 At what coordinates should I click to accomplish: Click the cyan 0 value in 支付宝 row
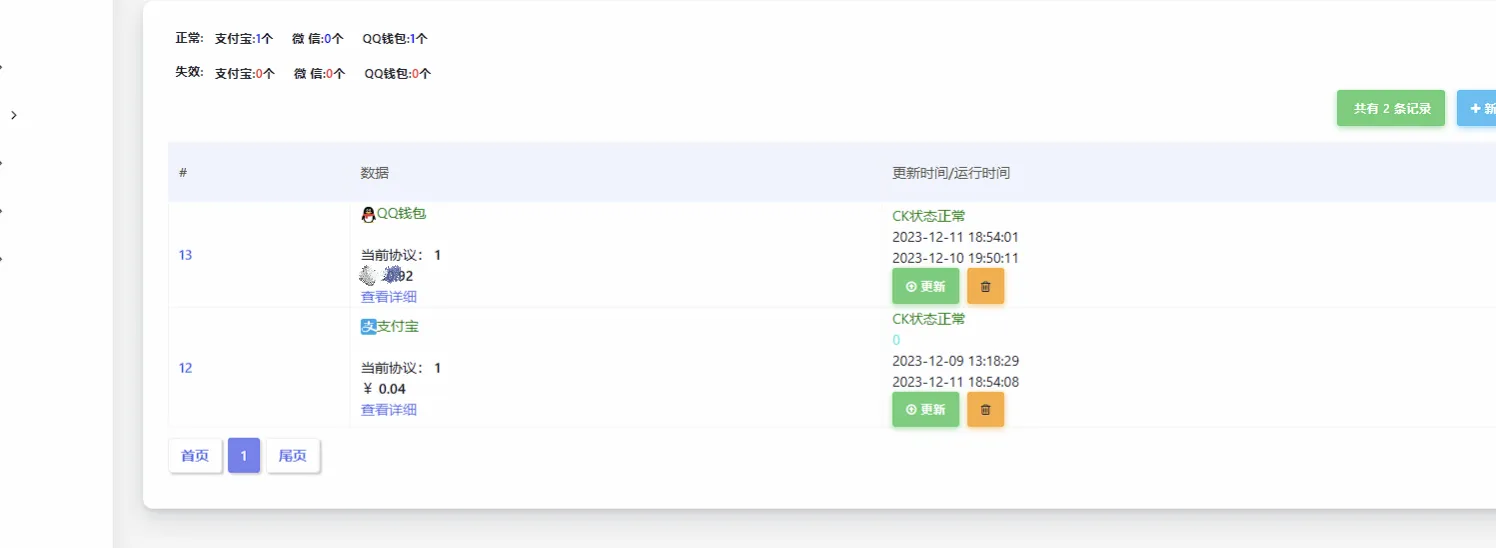coord(896,340)
